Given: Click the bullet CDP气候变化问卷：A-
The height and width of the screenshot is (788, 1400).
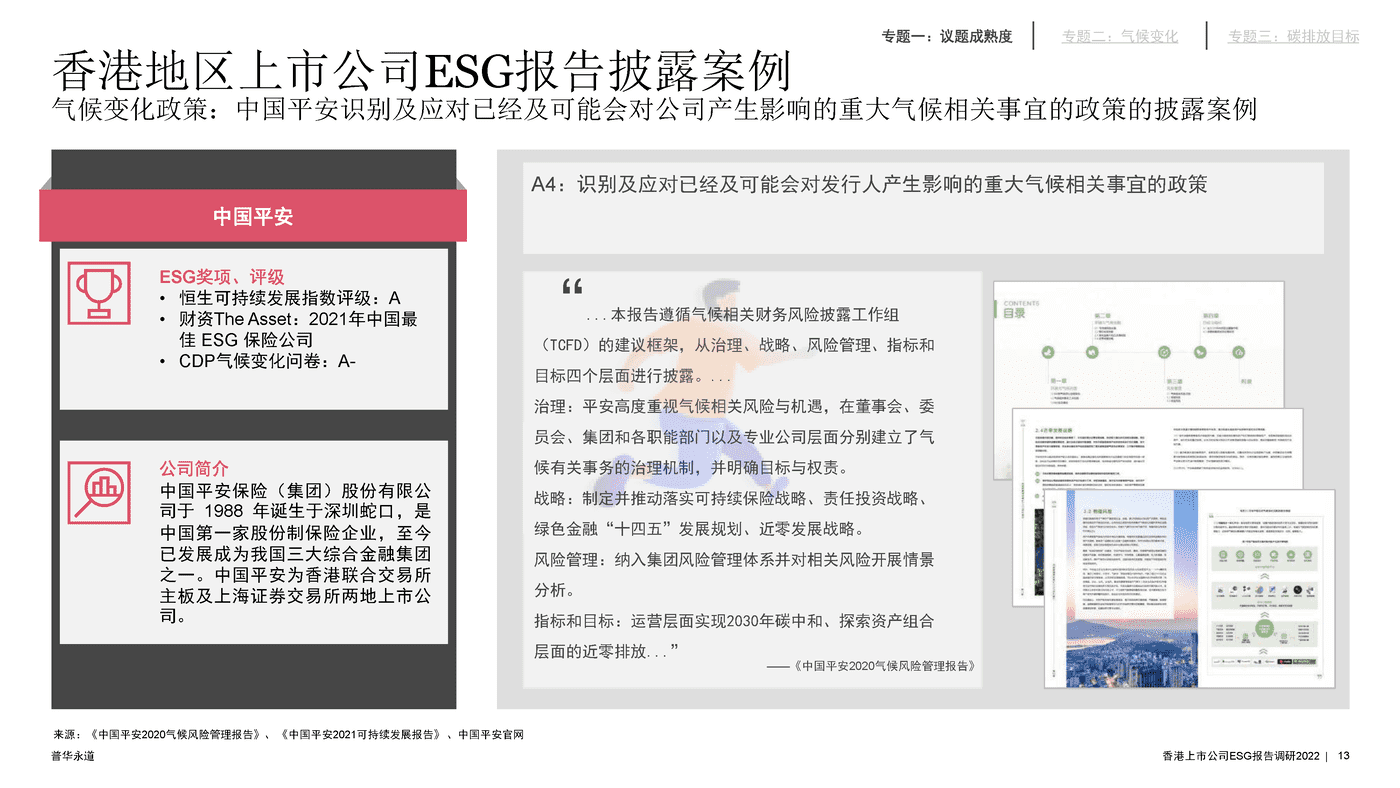Looking at the screenshot, I should 258,362.
